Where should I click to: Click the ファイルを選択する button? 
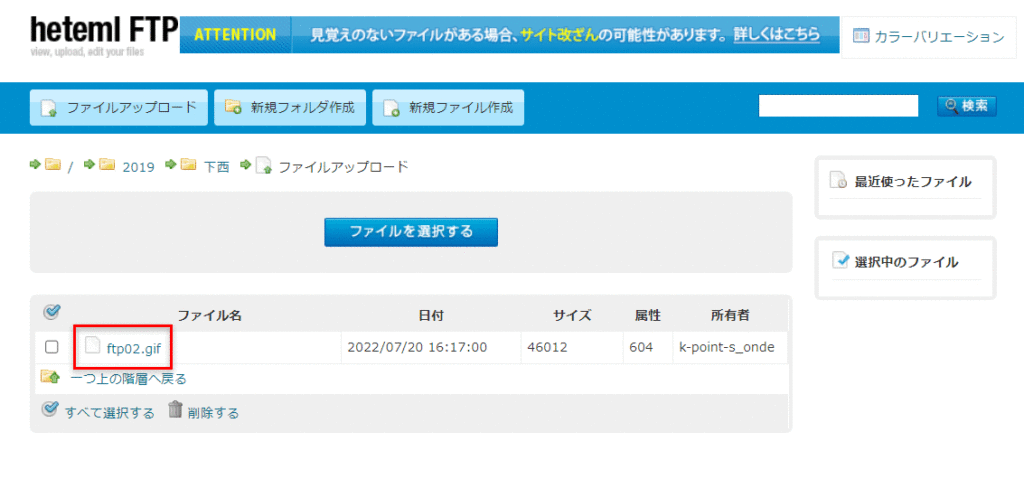pos(411,232)
